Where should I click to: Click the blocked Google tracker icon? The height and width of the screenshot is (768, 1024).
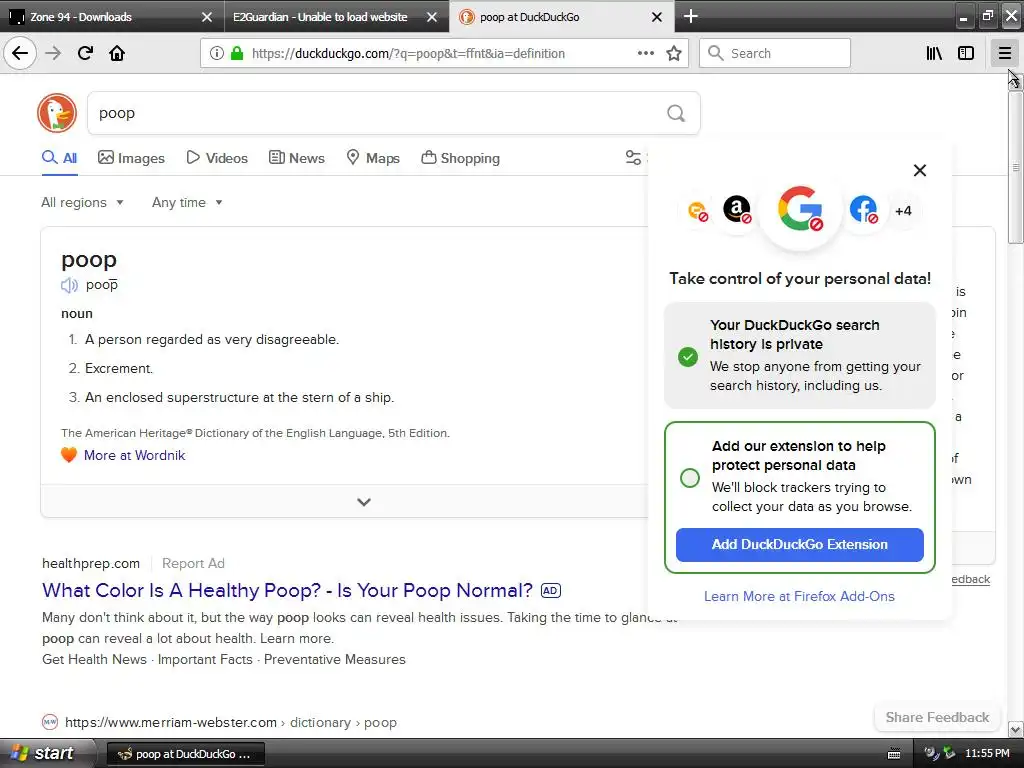(800, 209)
